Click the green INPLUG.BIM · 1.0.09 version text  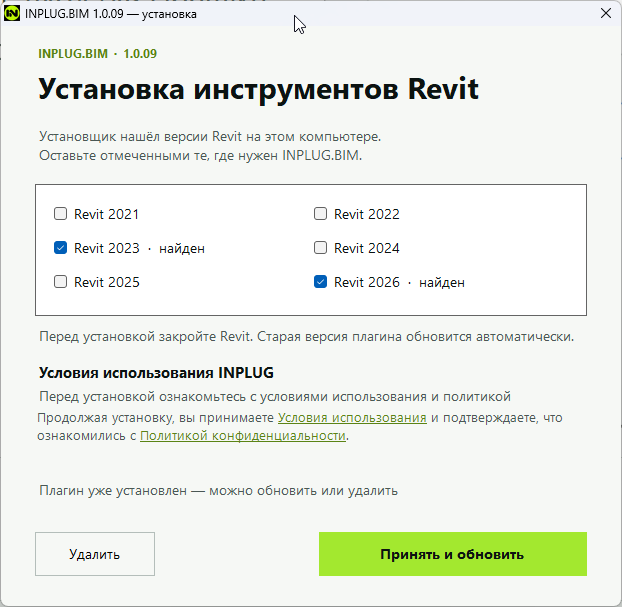pyautogui.click(x=98, y=54)
